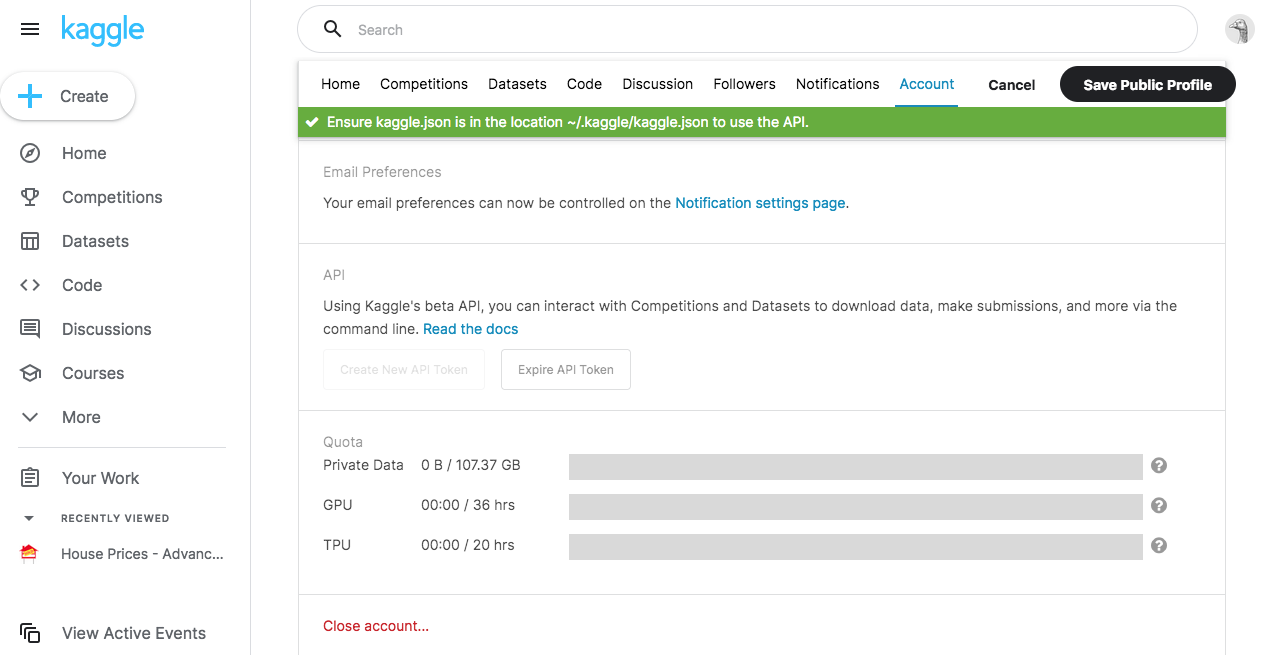1272x655 pixels.
Task: Open Courses in the sidebar
Action: tap(93, 373)
